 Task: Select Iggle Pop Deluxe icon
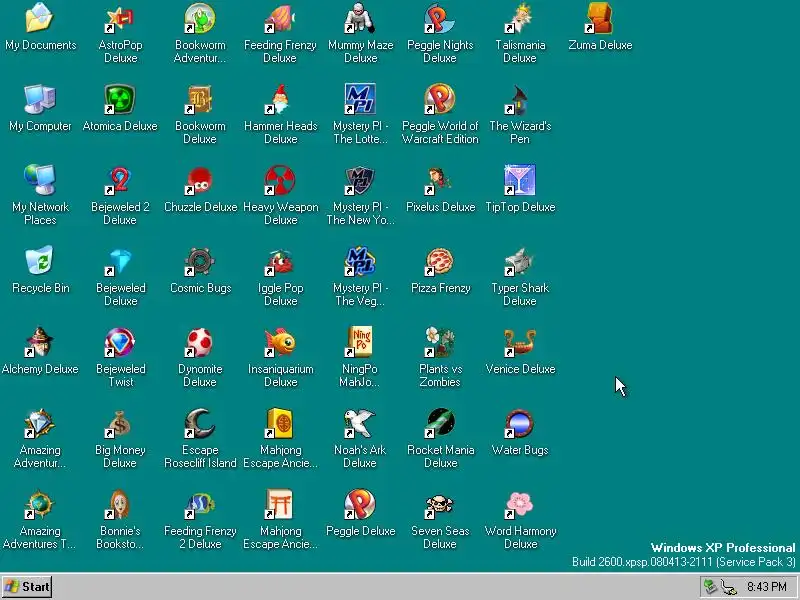280,261
